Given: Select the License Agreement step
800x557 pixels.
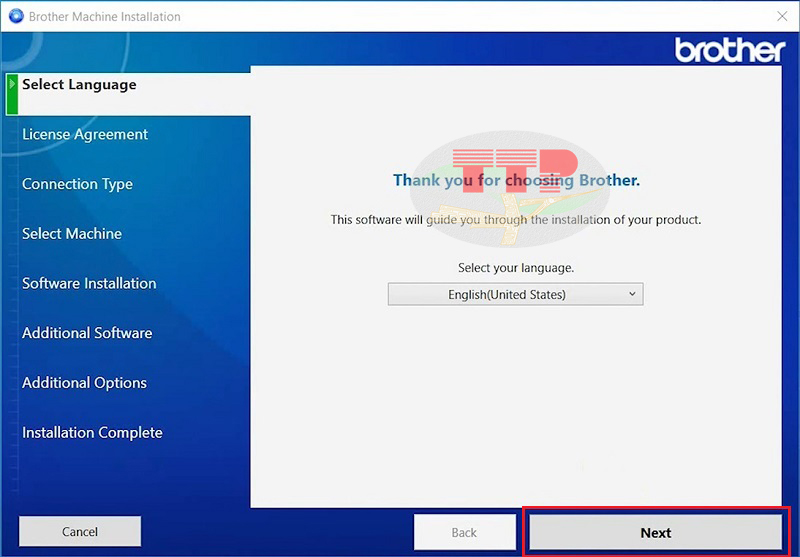Looking at the screenshot, I should coord(85,134).
